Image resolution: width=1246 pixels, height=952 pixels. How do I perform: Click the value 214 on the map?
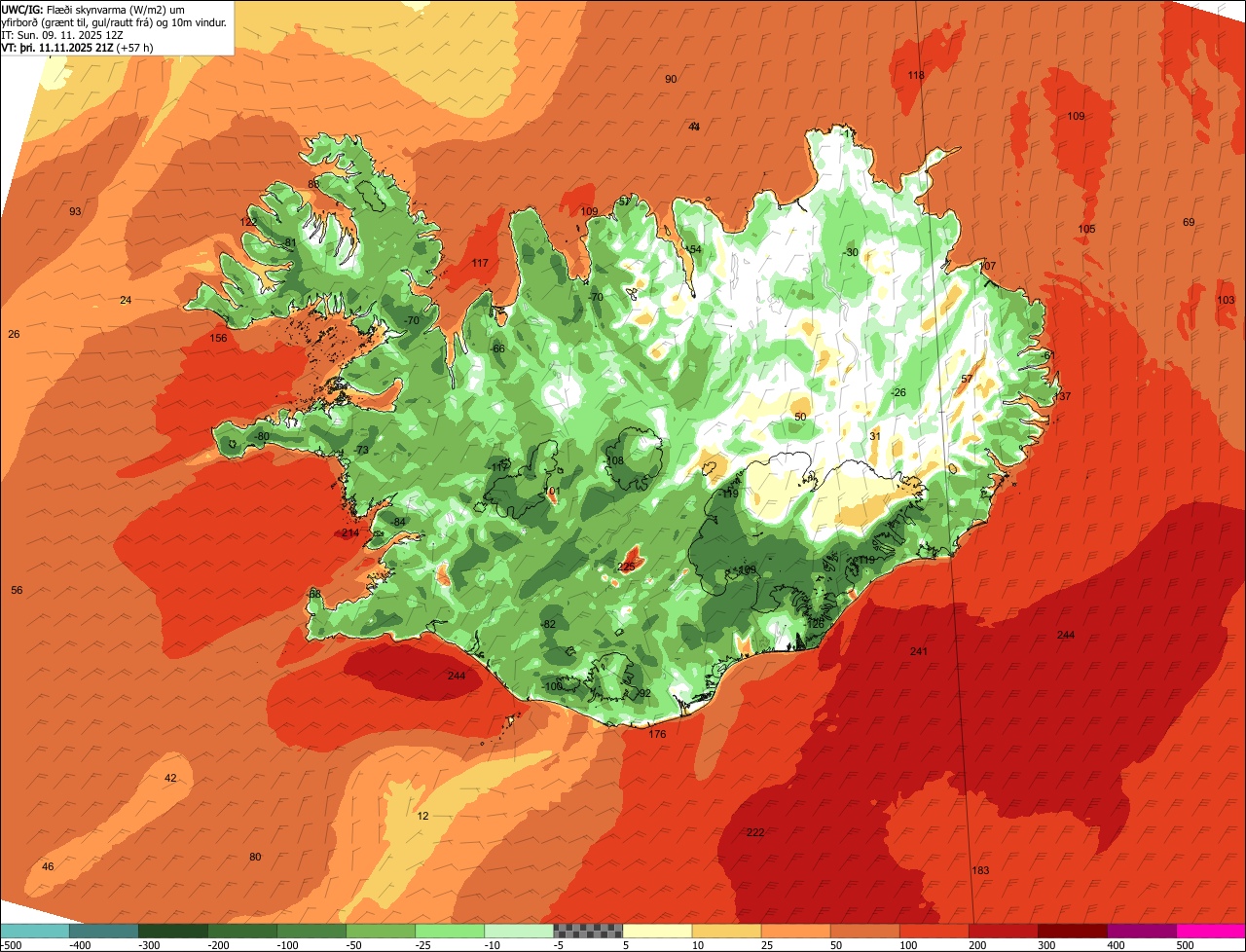pyautogui.click(x=350, y=533)
